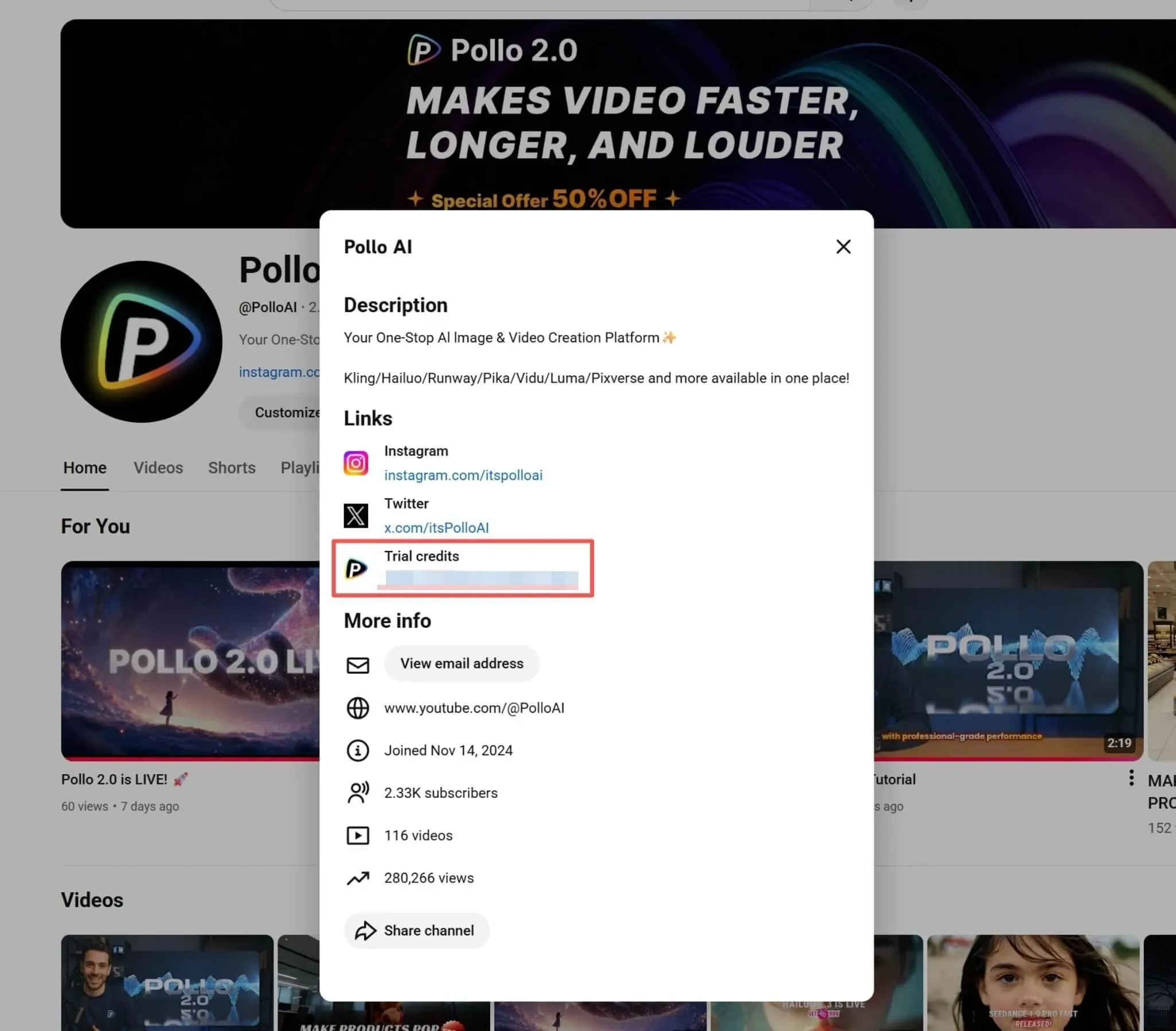Click the 116 videos text

coord(418,835)
